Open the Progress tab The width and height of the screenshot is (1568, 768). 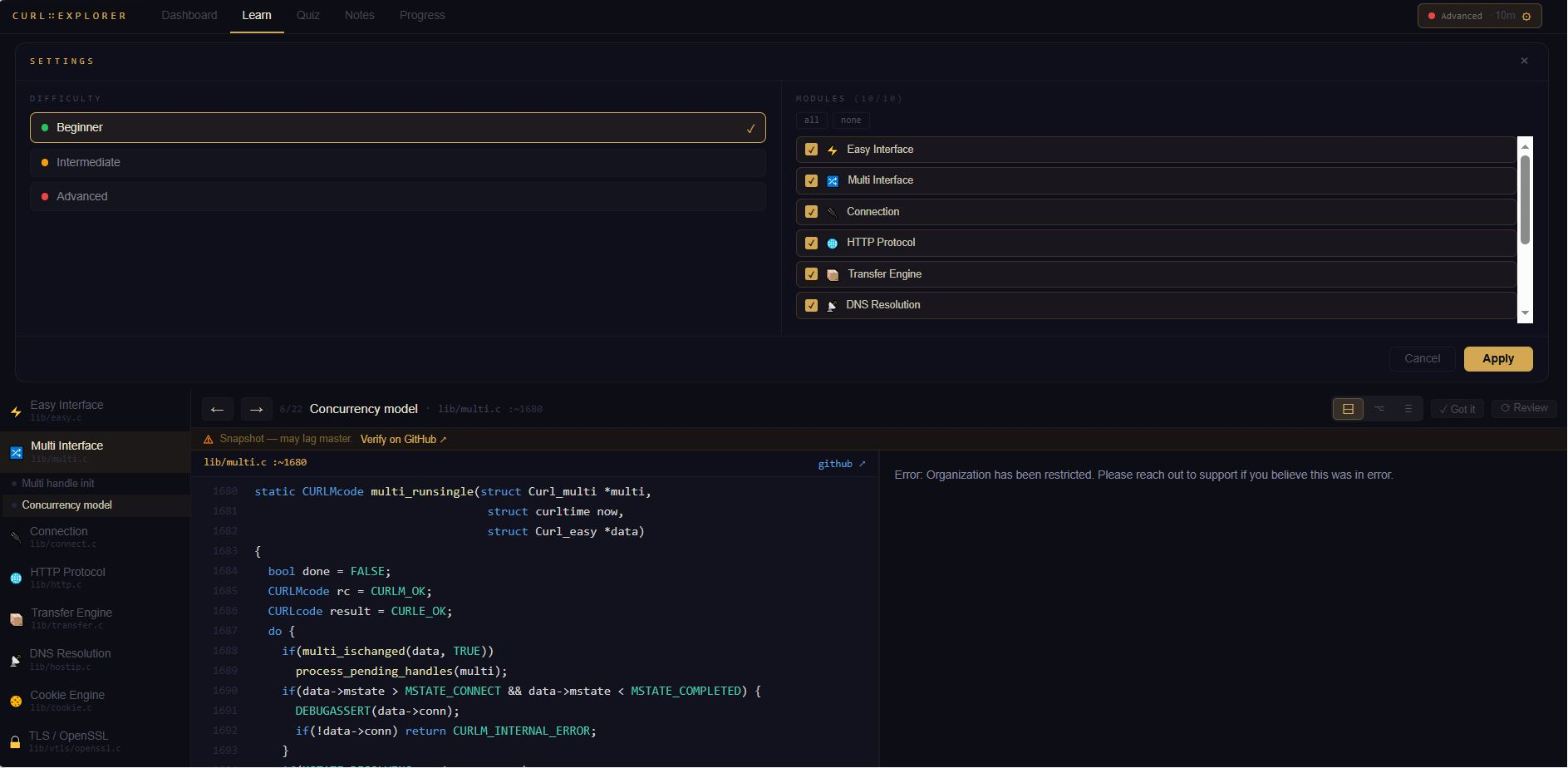pos(421,15)
